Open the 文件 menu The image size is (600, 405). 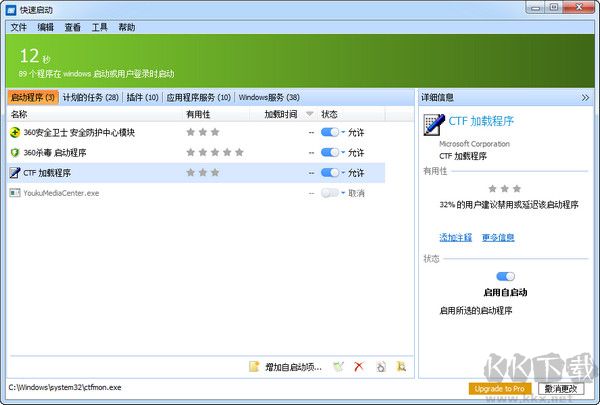(x=18, y=27)
